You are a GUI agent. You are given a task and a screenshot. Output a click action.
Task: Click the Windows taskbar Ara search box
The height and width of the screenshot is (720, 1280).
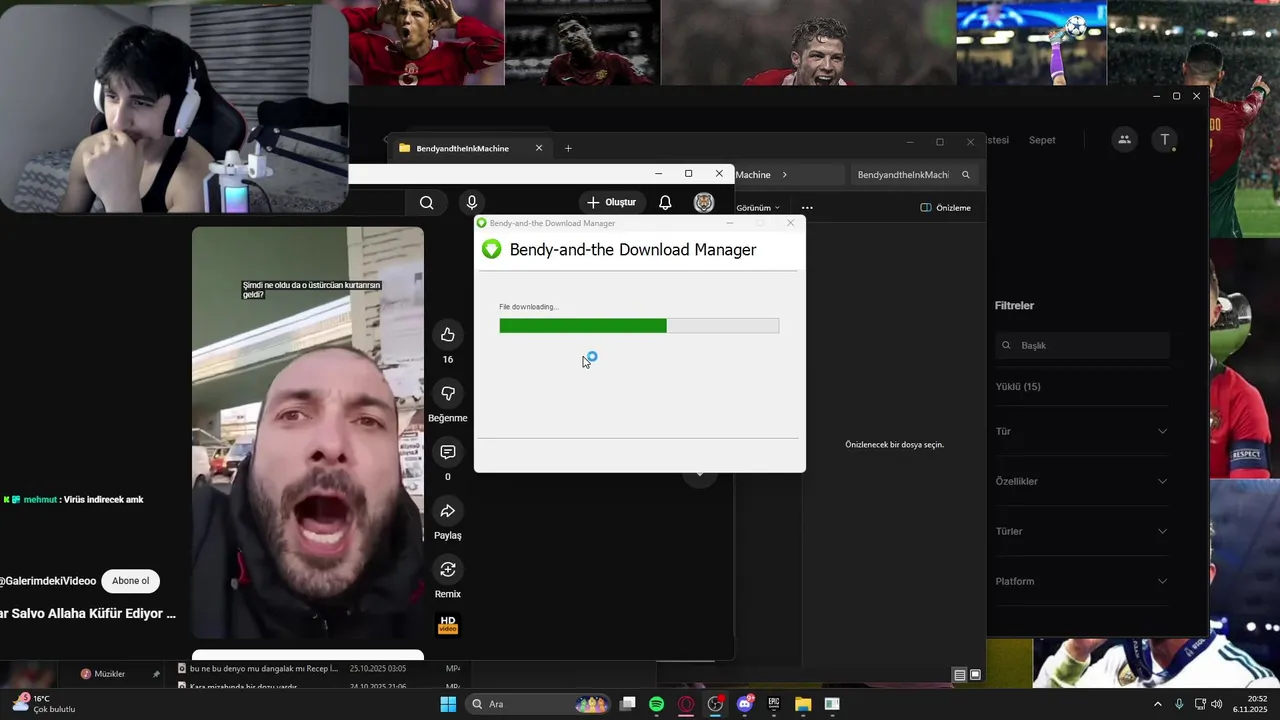coord(539,704)
